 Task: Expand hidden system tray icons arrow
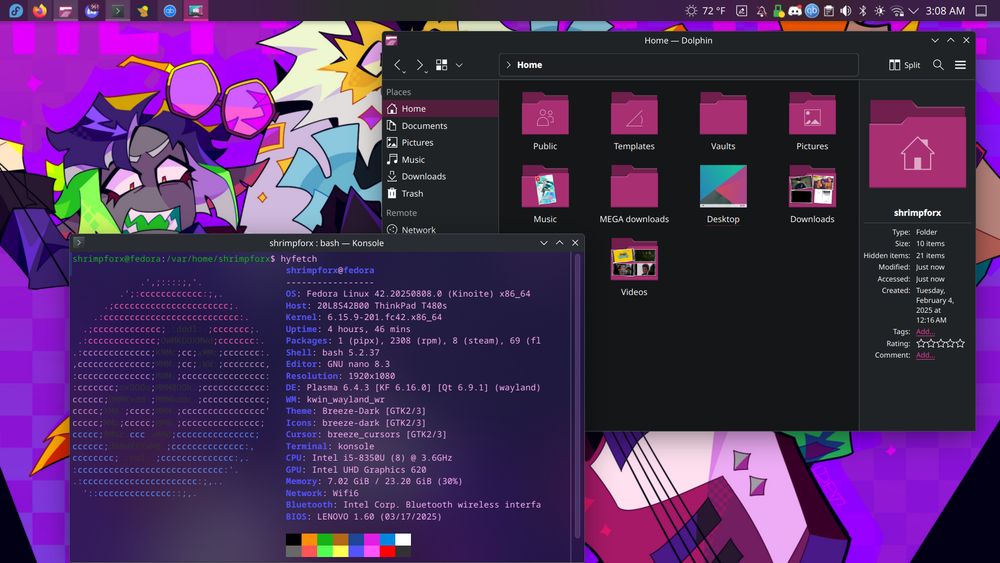pos(913,11)
